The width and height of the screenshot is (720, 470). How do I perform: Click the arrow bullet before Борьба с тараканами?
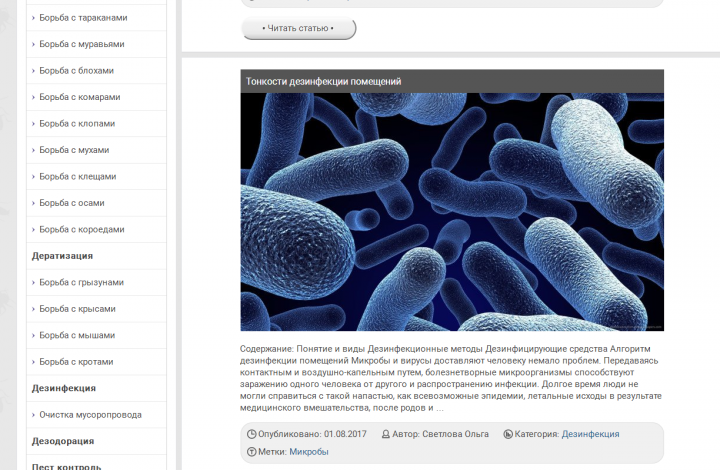pyautogui.click(x=33, y=18)
